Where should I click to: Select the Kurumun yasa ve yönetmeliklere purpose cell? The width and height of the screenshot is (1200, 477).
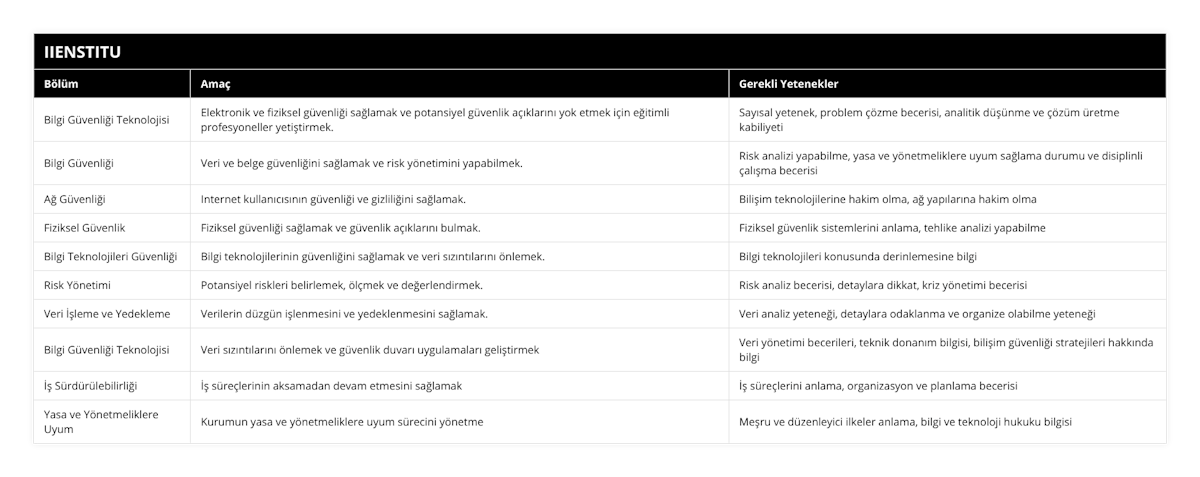(x=343, y=421)
